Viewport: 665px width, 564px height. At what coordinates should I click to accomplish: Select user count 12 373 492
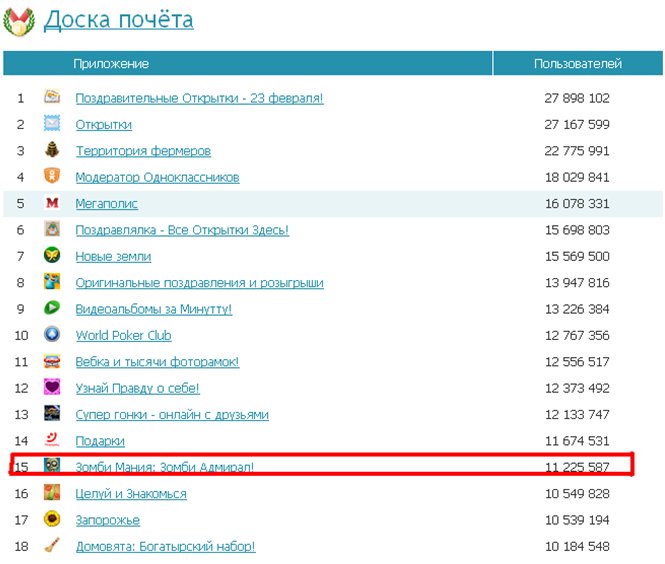(577, 388)
